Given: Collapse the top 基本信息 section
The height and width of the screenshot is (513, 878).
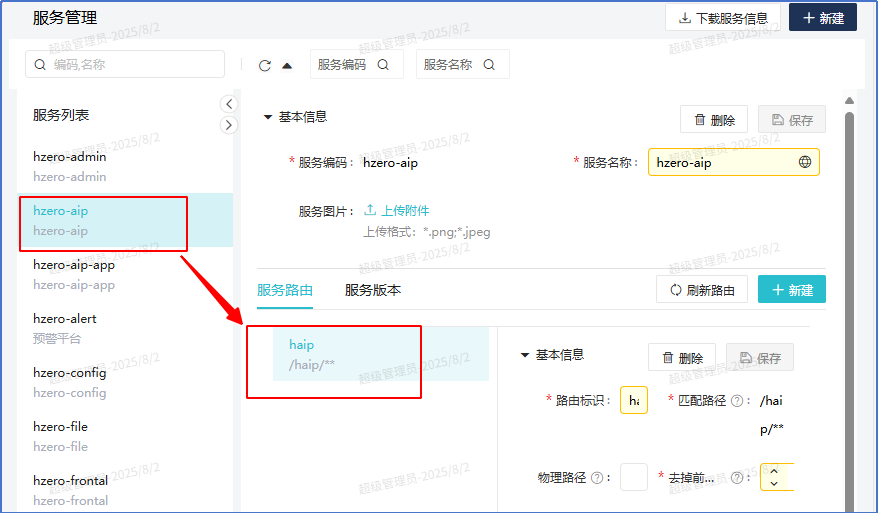Looking at the screenshot, I should coord(268,117).
